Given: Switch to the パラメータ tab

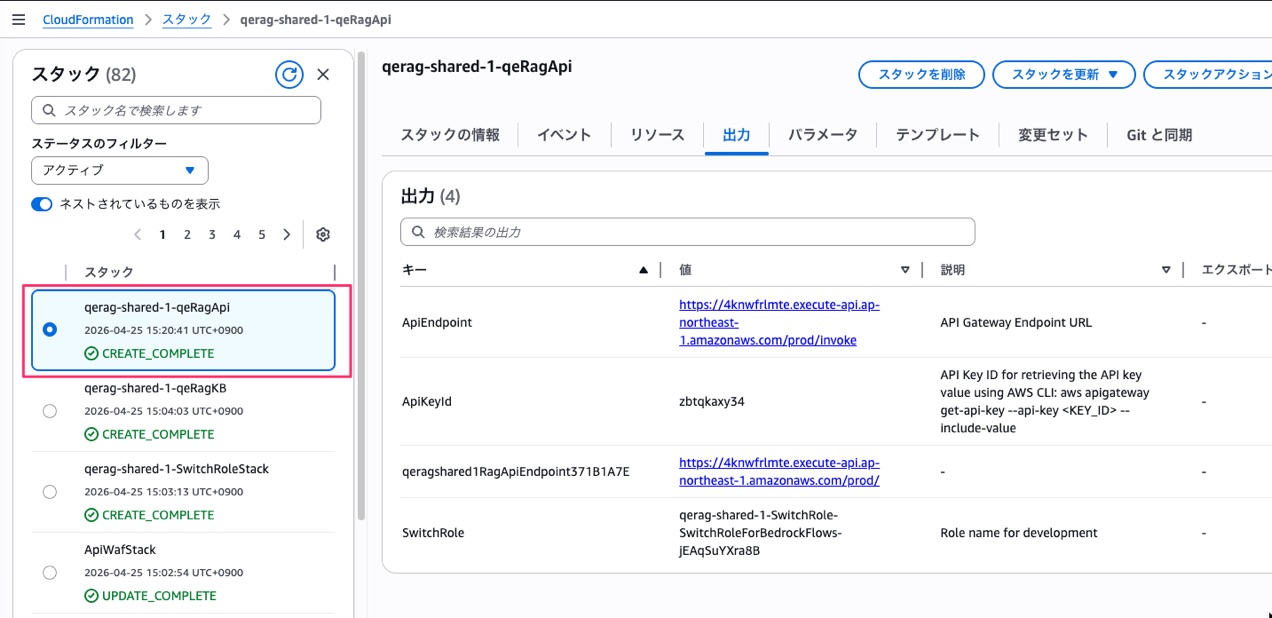Looking at the screenshot, I should (x=822, y=135).
